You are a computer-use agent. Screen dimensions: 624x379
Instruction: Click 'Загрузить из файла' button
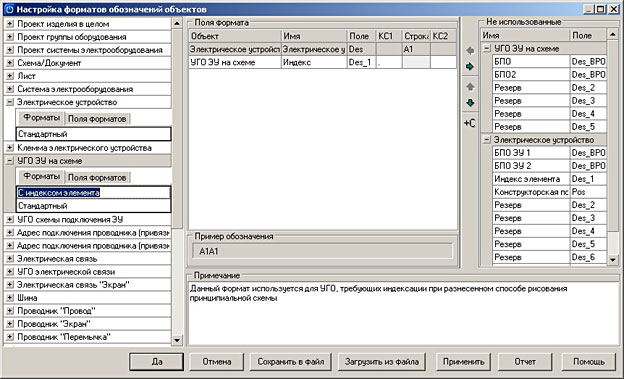[x=382, y=361]
